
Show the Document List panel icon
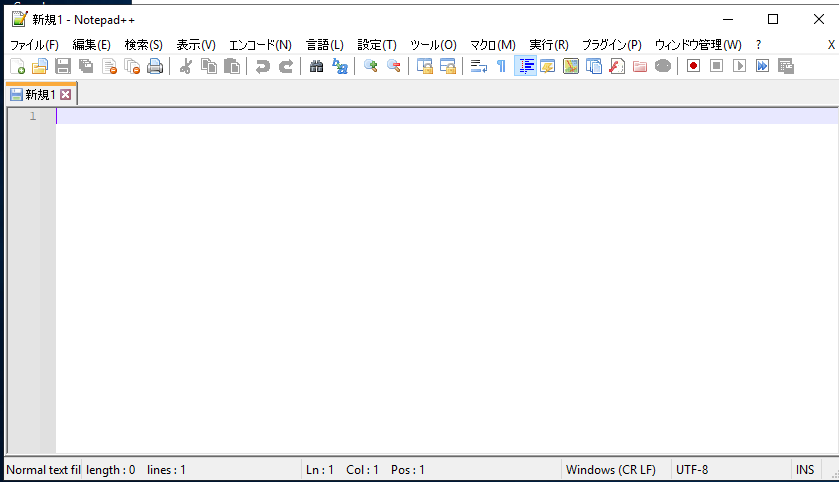click(594, 66)
